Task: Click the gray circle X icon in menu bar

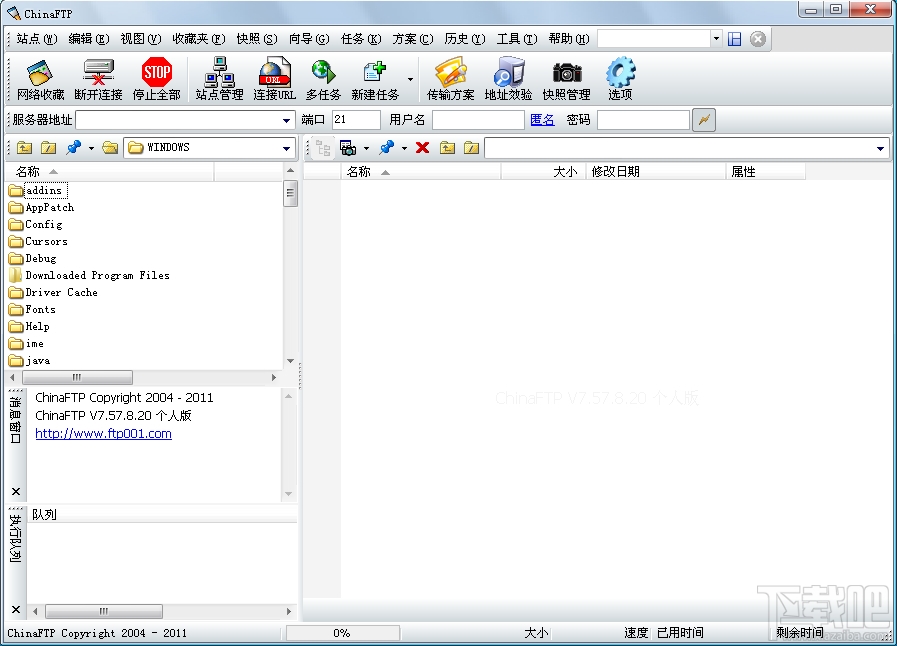Action: 758,39
